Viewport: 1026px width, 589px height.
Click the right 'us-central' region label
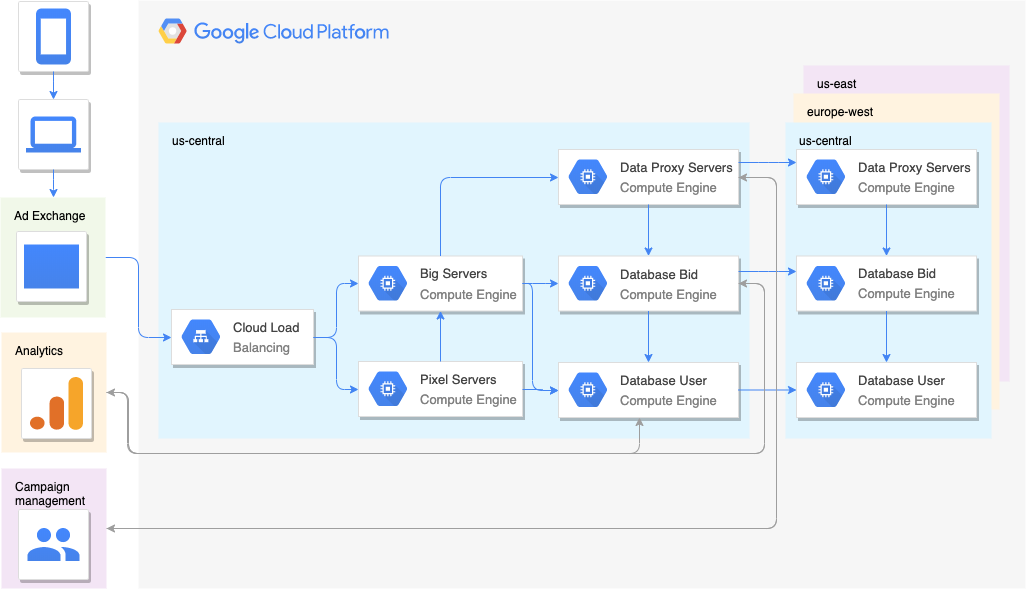pos(825,141)
